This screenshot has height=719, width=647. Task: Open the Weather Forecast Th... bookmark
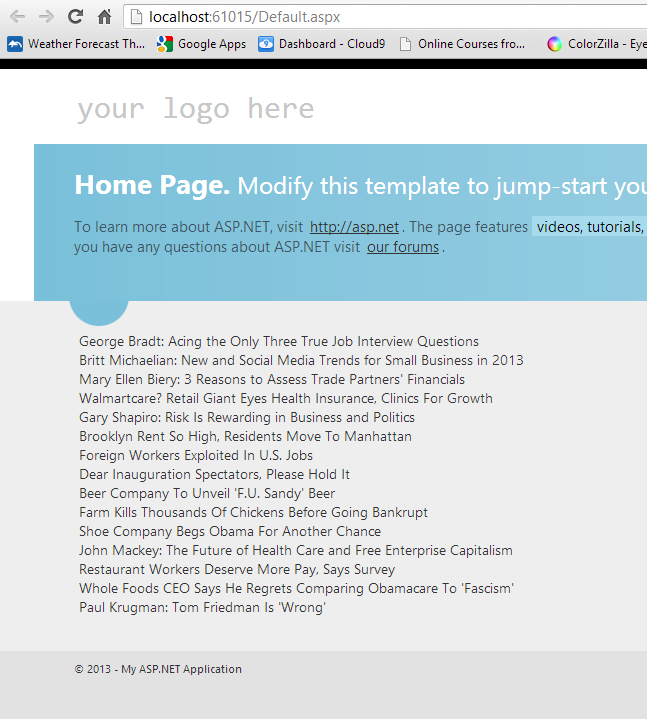[x=76, y=44]
